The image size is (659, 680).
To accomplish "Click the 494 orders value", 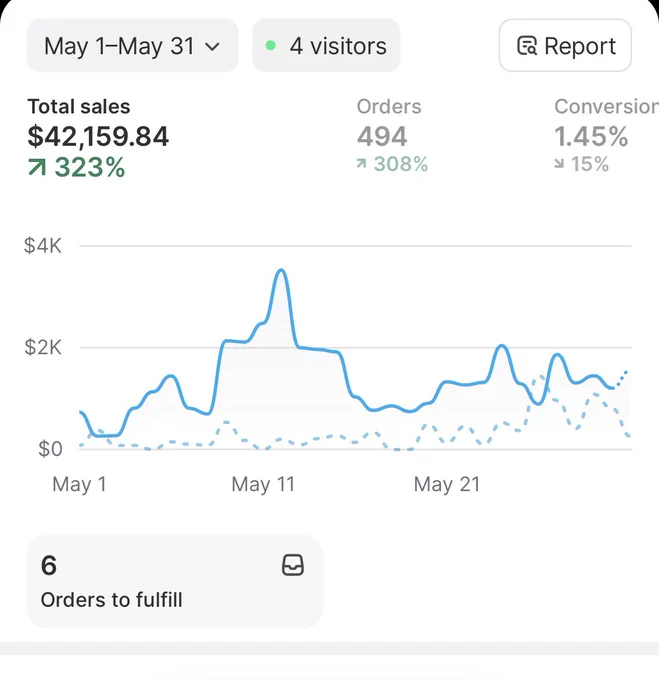I will [382, 137].
